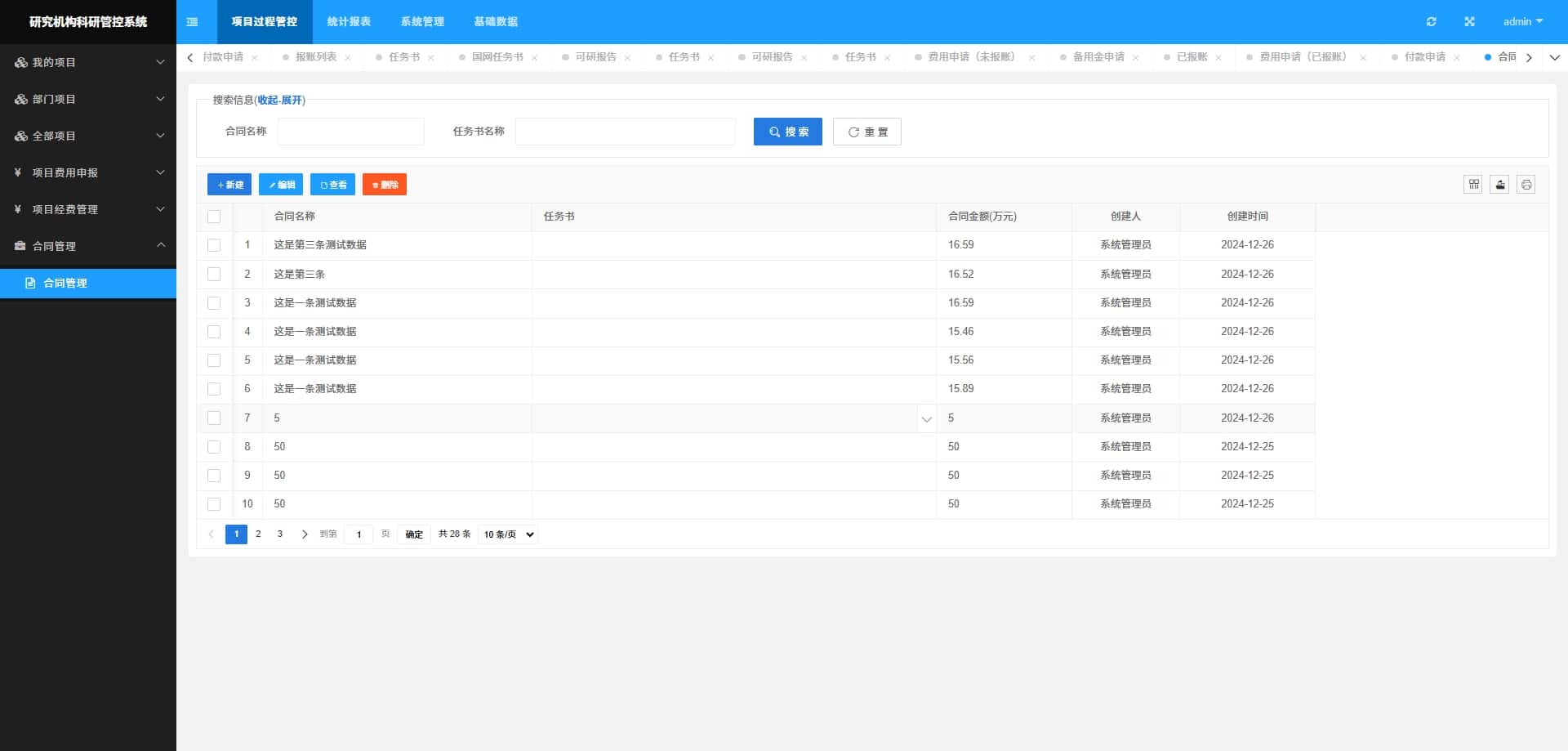Open the 10 条/页 page size dropdown
Screen dimensions: 1568x751
pyautogui.click(x=508, y=534)
